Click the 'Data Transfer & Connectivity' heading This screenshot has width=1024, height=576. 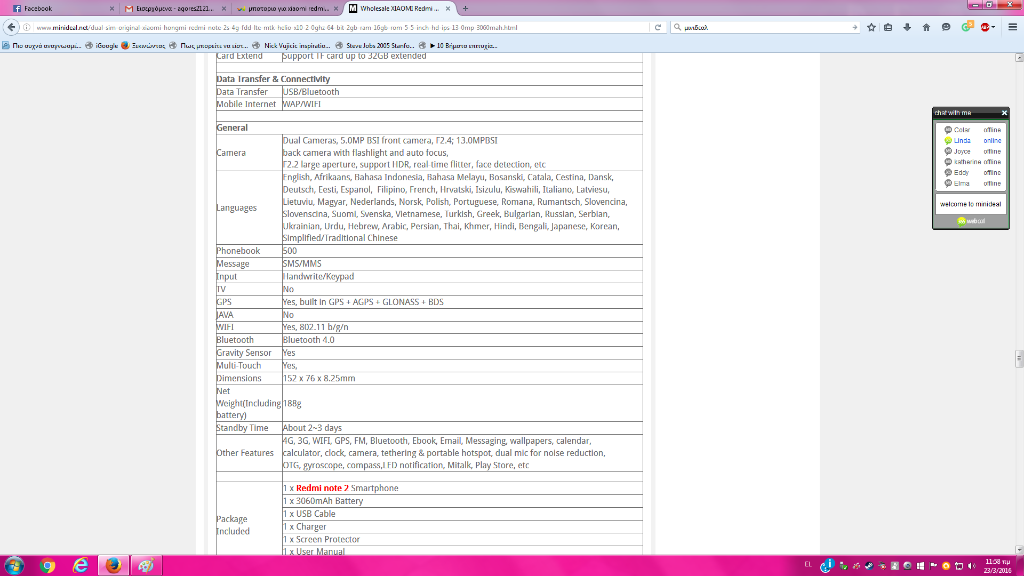coord(273,79)
